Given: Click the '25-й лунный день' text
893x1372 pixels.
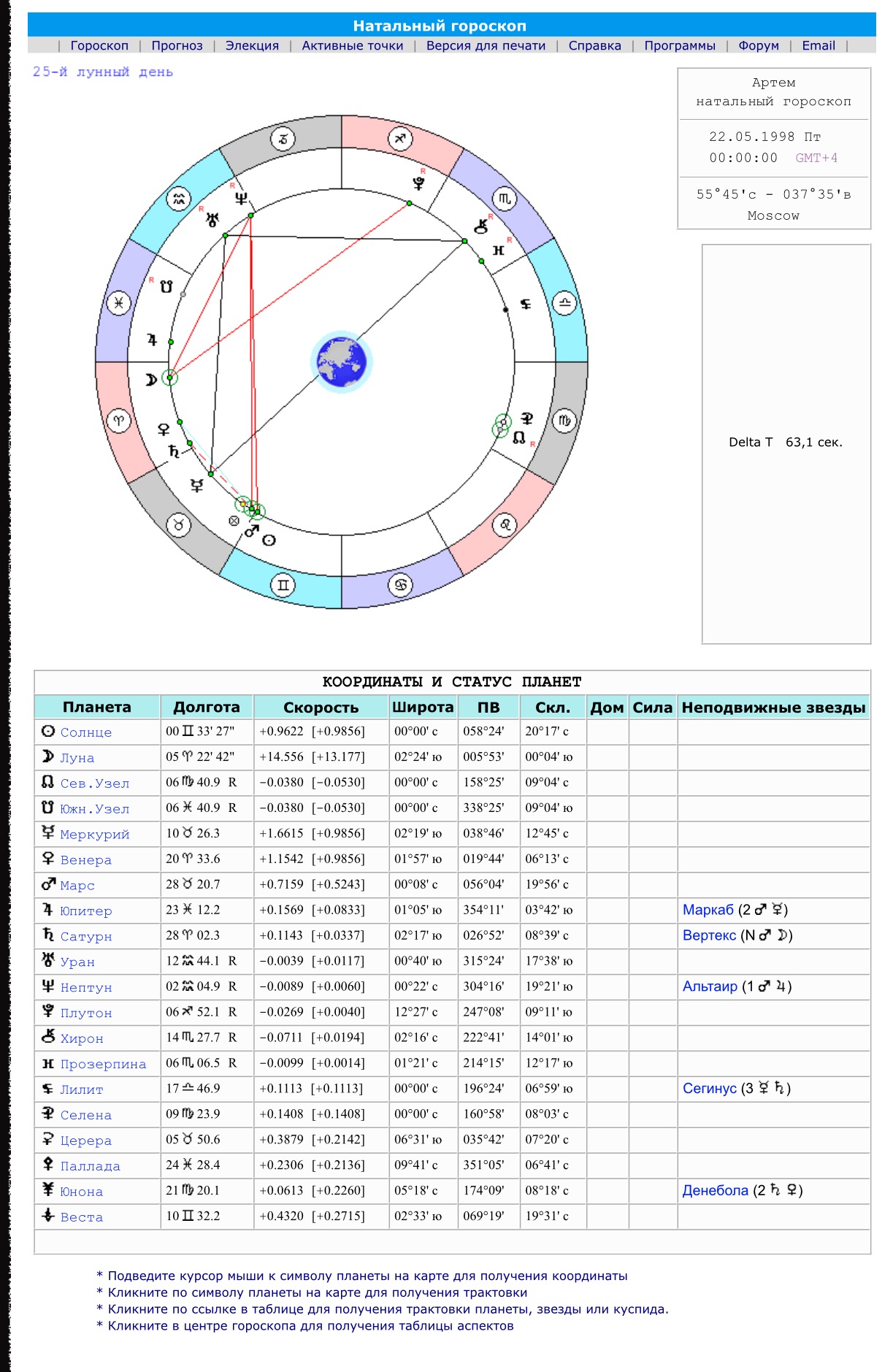Looking at the screenshot, I should [103, 72].
